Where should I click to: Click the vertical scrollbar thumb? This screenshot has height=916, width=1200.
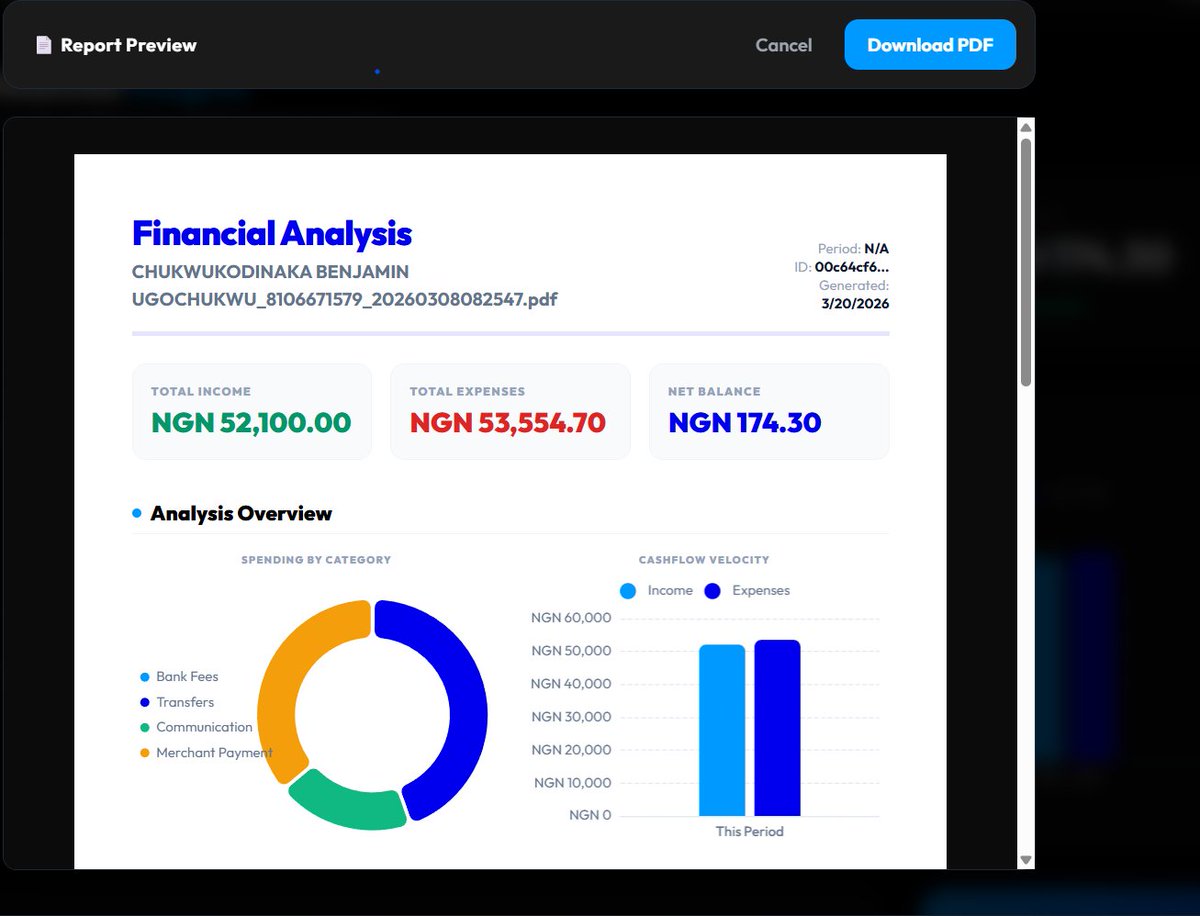pyautogui.click(x=1025, y=262)
